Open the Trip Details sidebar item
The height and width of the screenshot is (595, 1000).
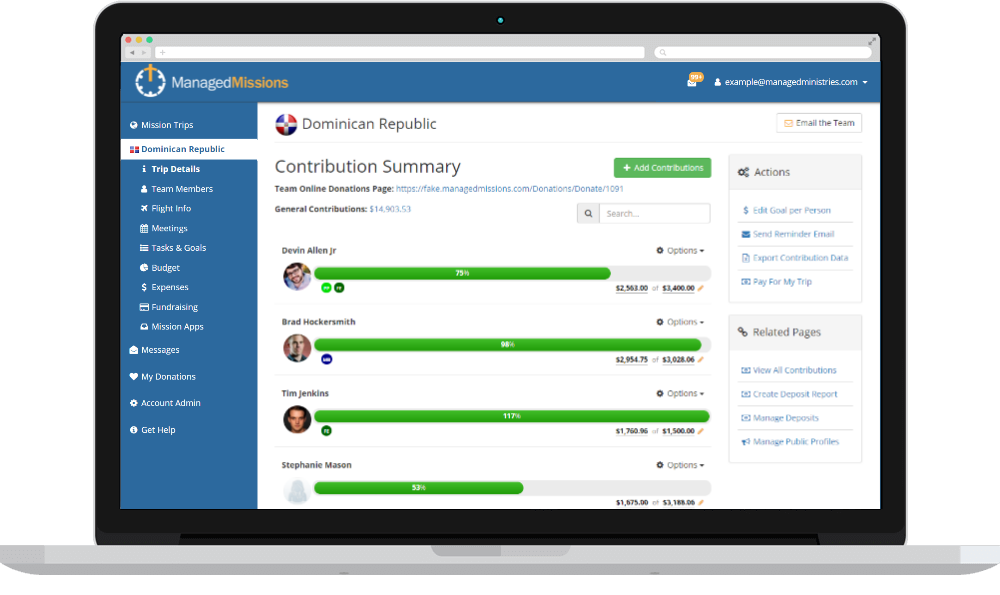(x=170, y=169)
